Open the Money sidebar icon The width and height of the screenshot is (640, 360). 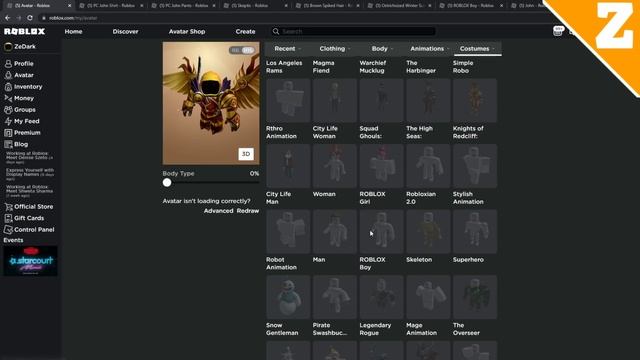coord(8,98)
